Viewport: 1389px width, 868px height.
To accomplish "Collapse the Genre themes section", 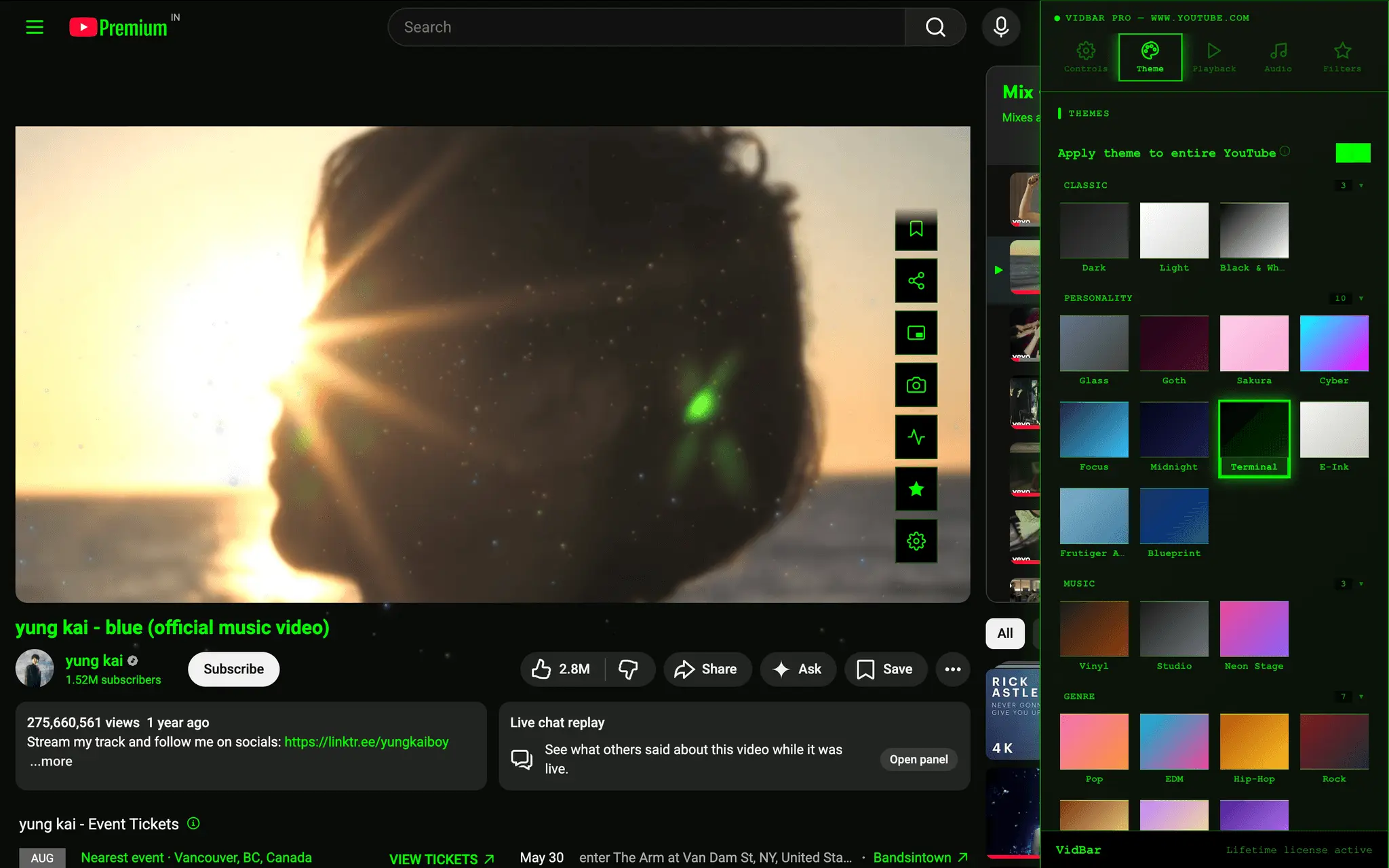I will click(1361, 697).
